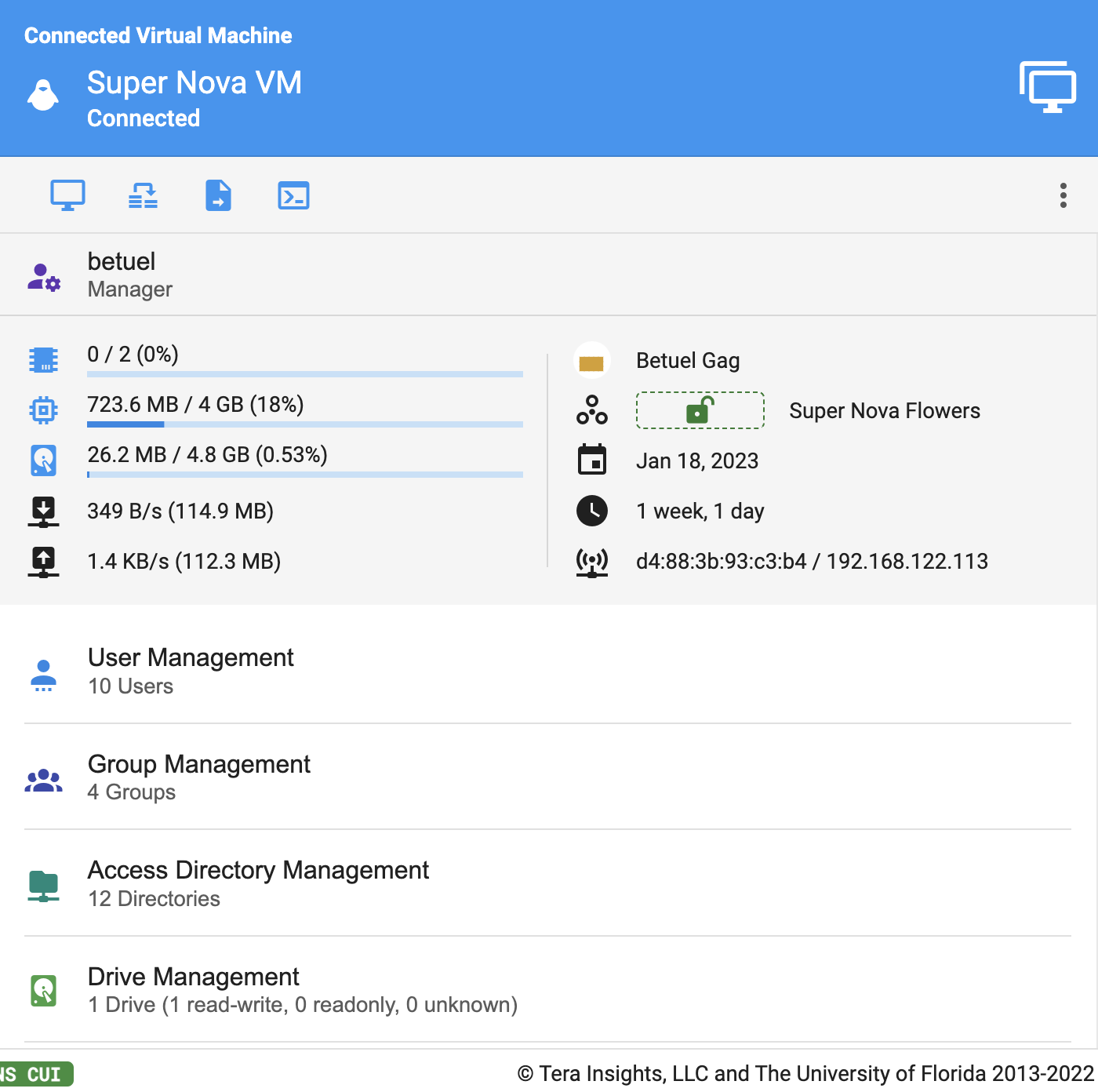Click the manager user gear icon
The height and width of the screenshot is (1092, 1098).
point(44,277)
